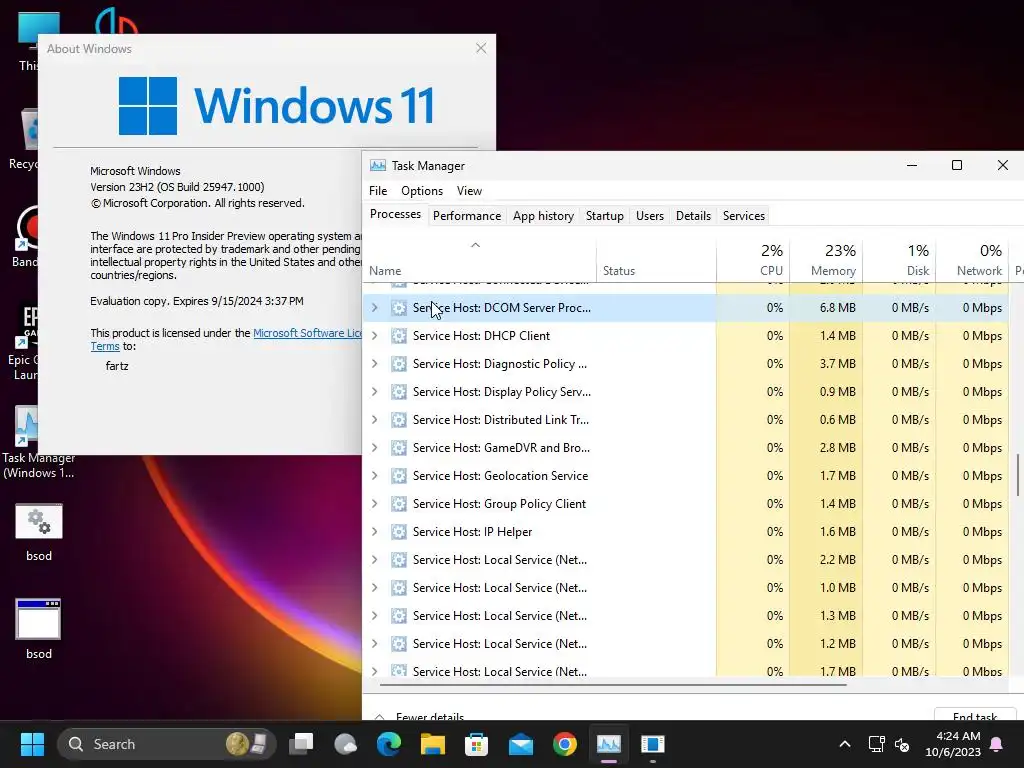Expand Service Host: GameDVR and Bro... row
The image size is (1024, 768).
point(374,447)
